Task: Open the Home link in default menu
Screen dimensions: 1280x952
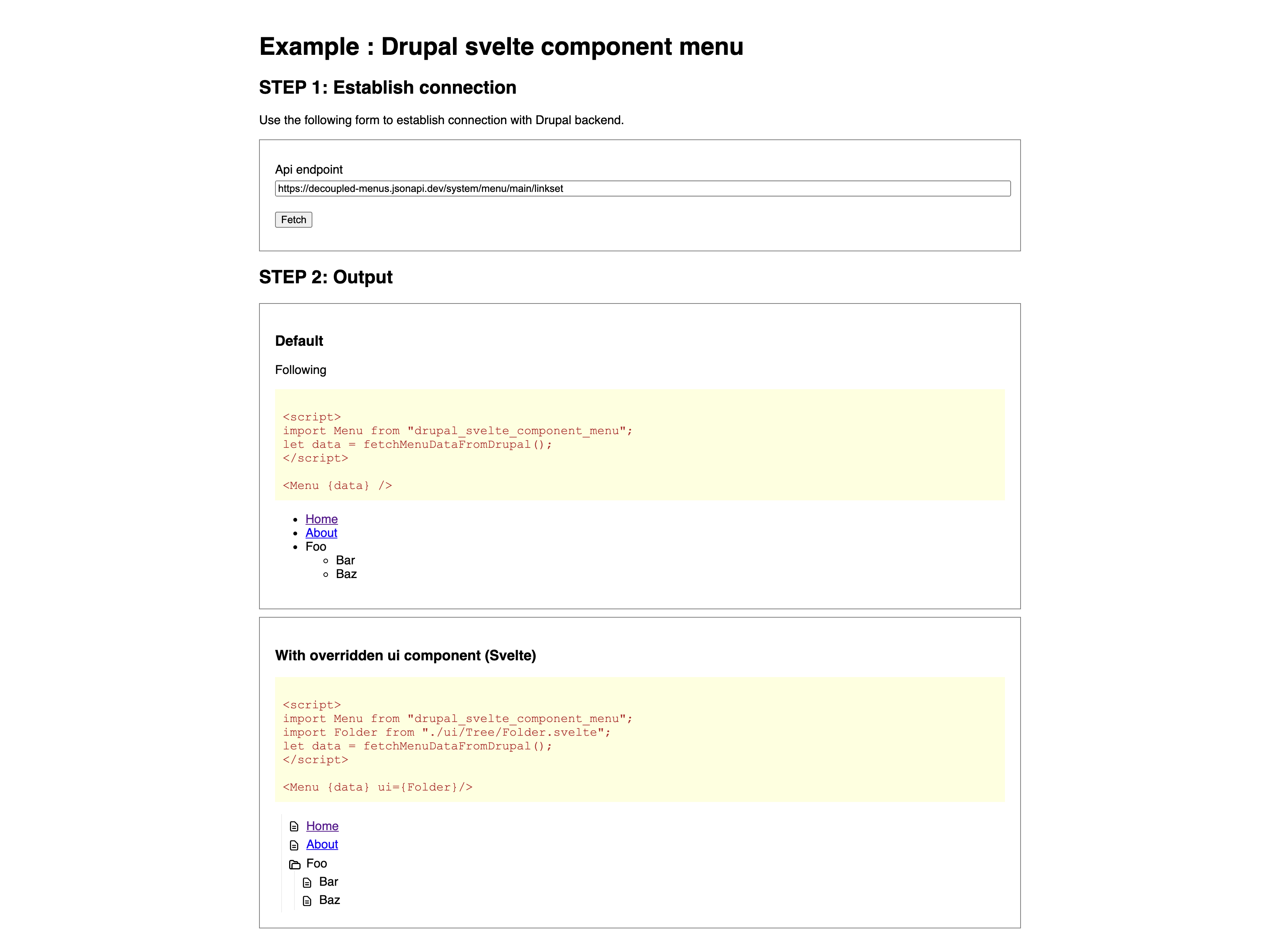Action: point(321,519)
